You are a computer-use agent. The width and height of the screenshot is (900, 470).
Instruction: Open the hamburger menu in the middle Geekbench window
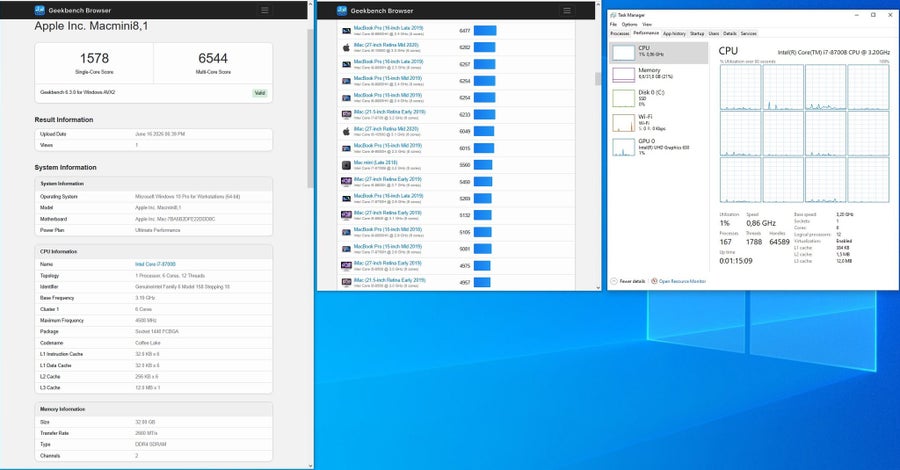[567, 10]
